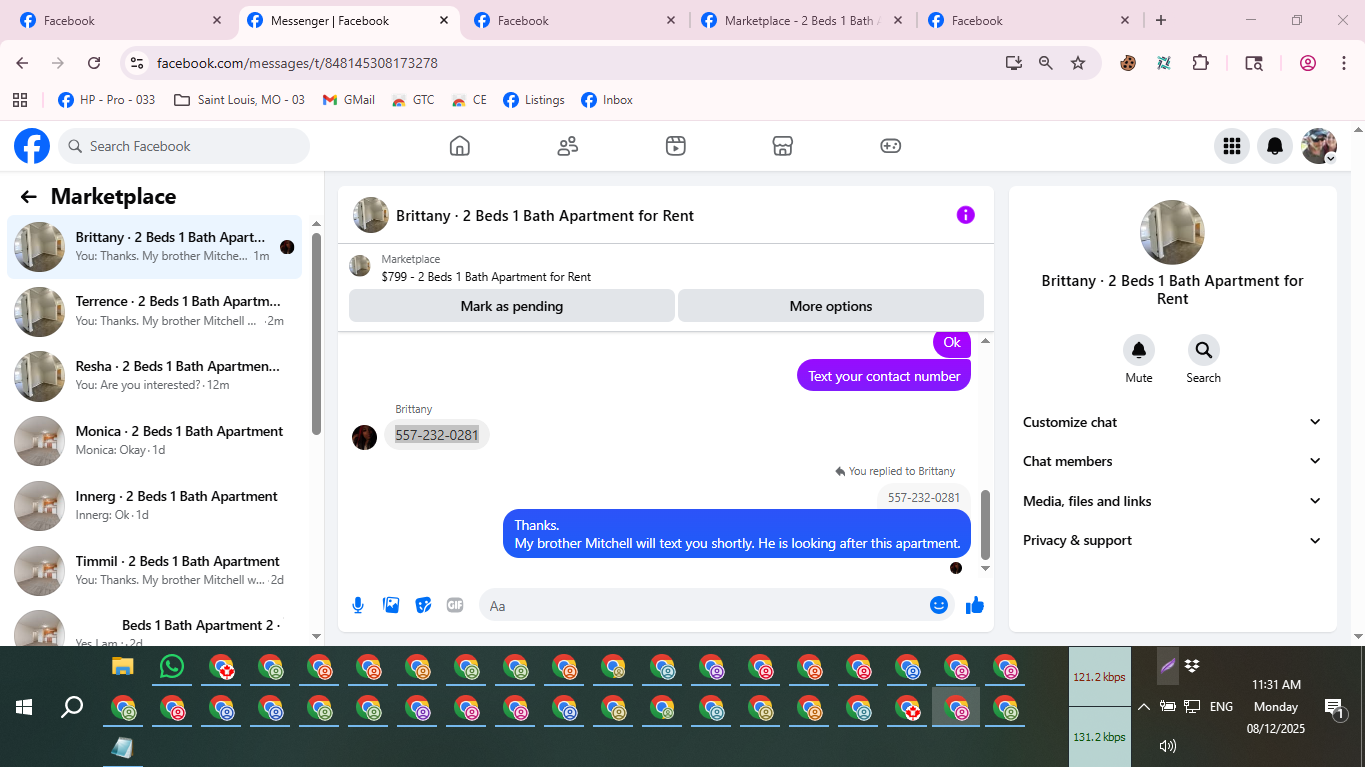
Task: Expand the Privacy & support section
Action: (x=1173, y=540)
